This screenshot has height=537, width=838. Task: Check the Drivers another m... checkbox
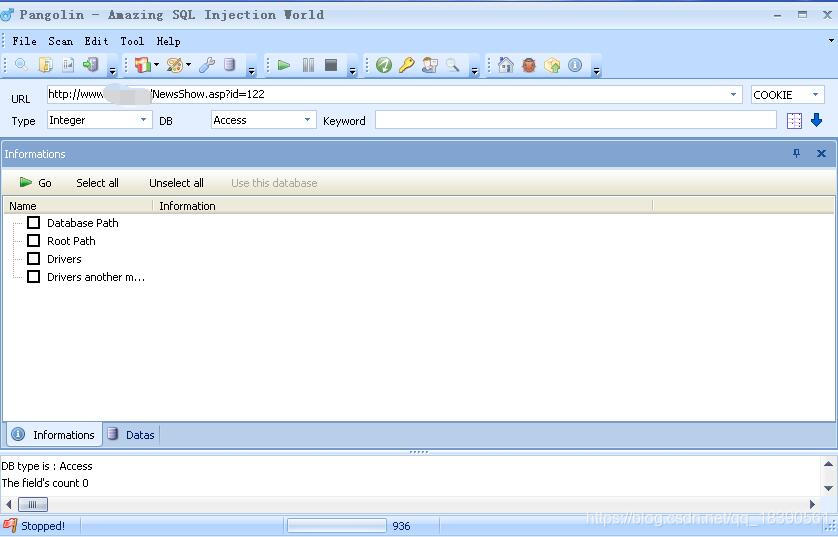pyautogui.click(x=33, y=277)
